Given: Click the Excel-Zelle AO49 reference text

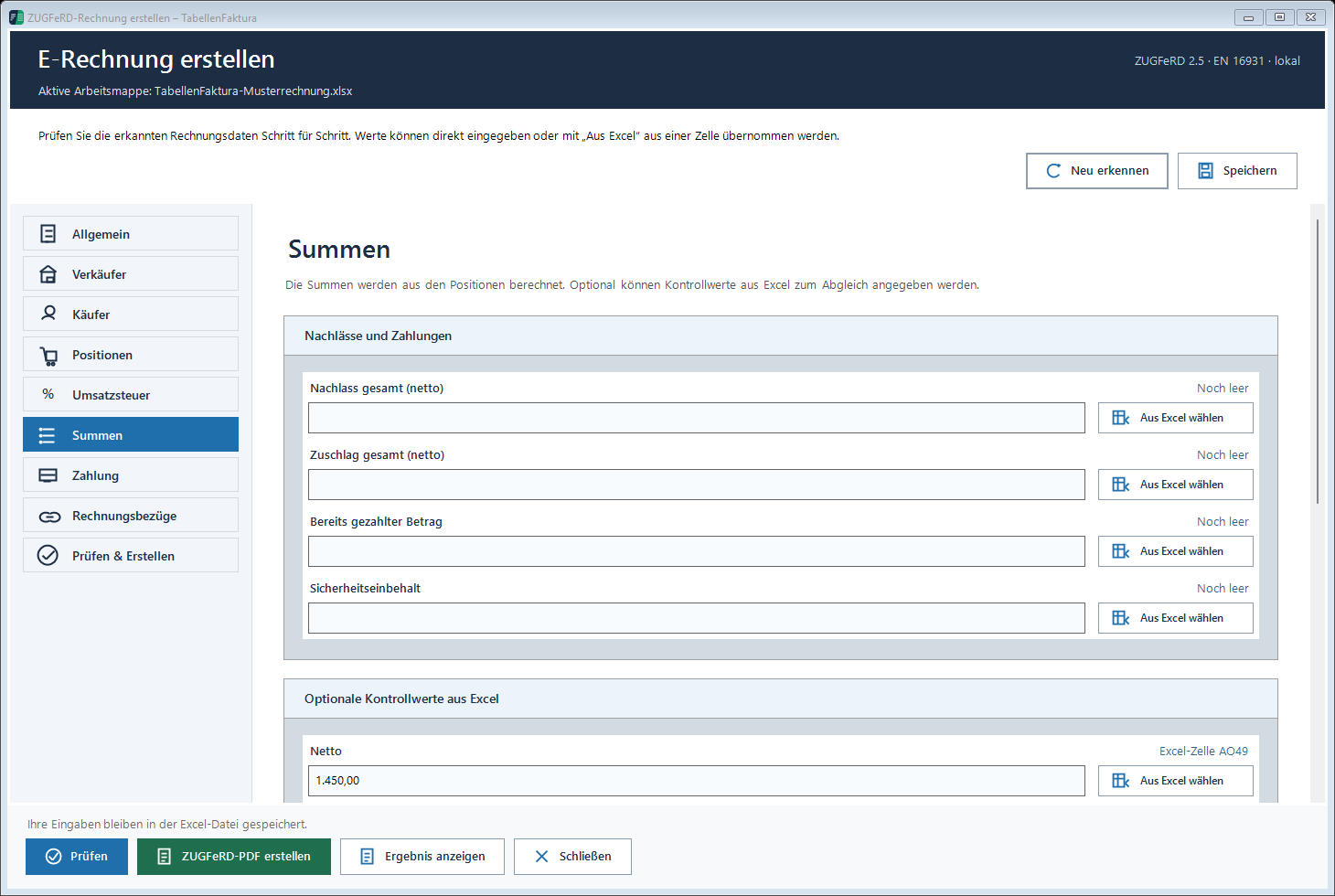Looking at the screenshot, I should coord(1203,752).
